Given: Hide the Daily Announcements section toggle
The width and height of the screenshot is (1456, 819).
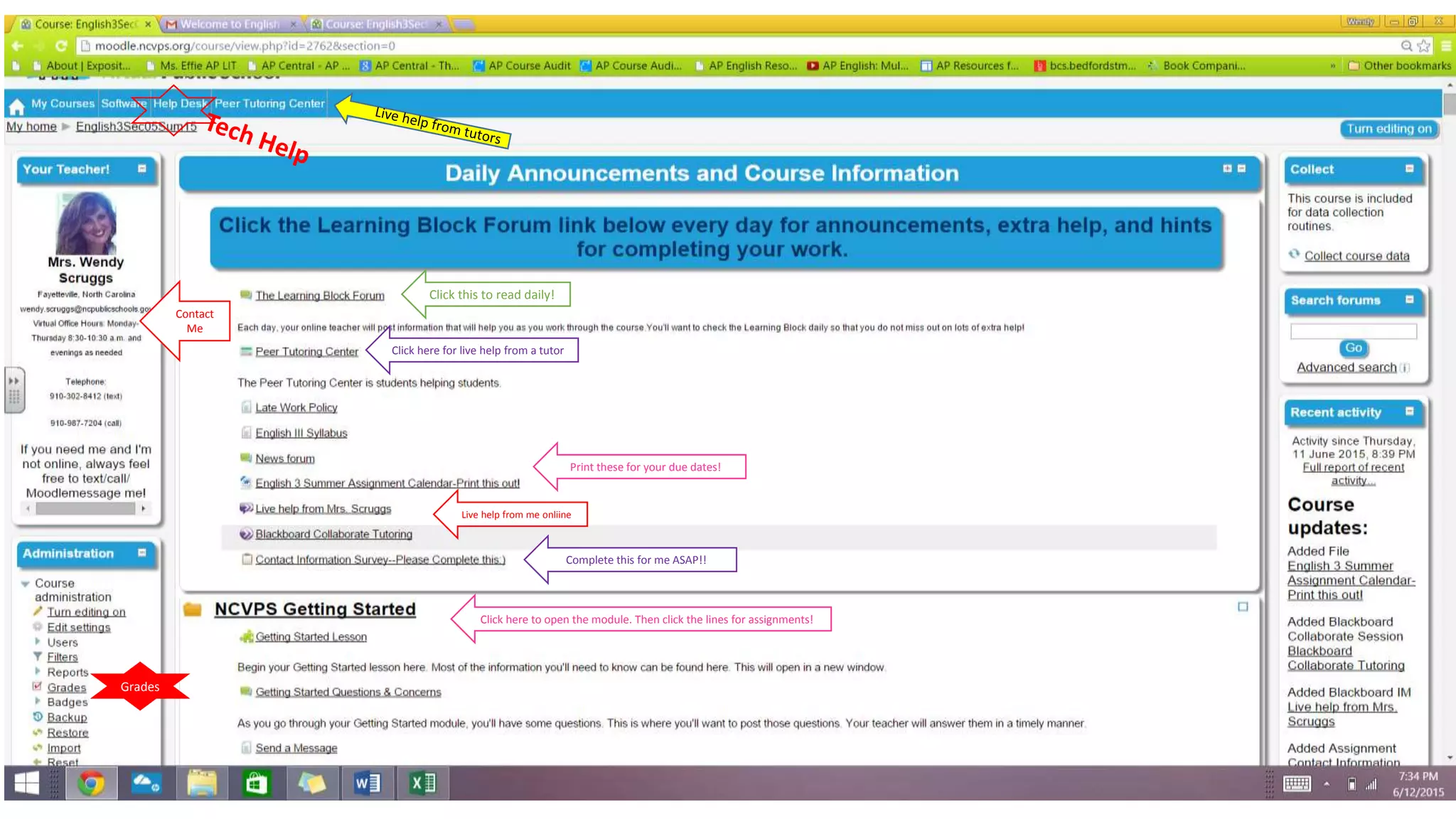Looking at the screenshot, I should [x=1241, y=168].
